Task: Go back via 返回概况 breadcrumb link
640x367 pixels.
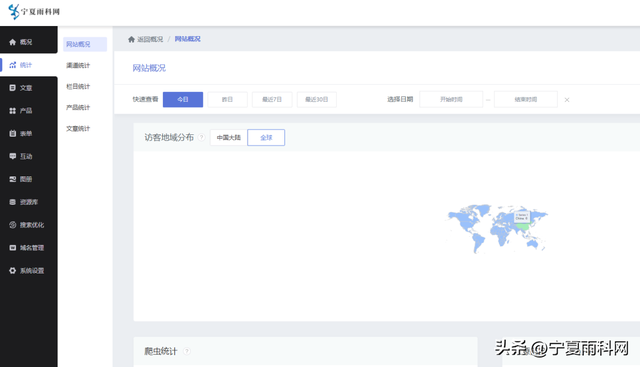Action: pyautogui.click(x=150, y=39)
